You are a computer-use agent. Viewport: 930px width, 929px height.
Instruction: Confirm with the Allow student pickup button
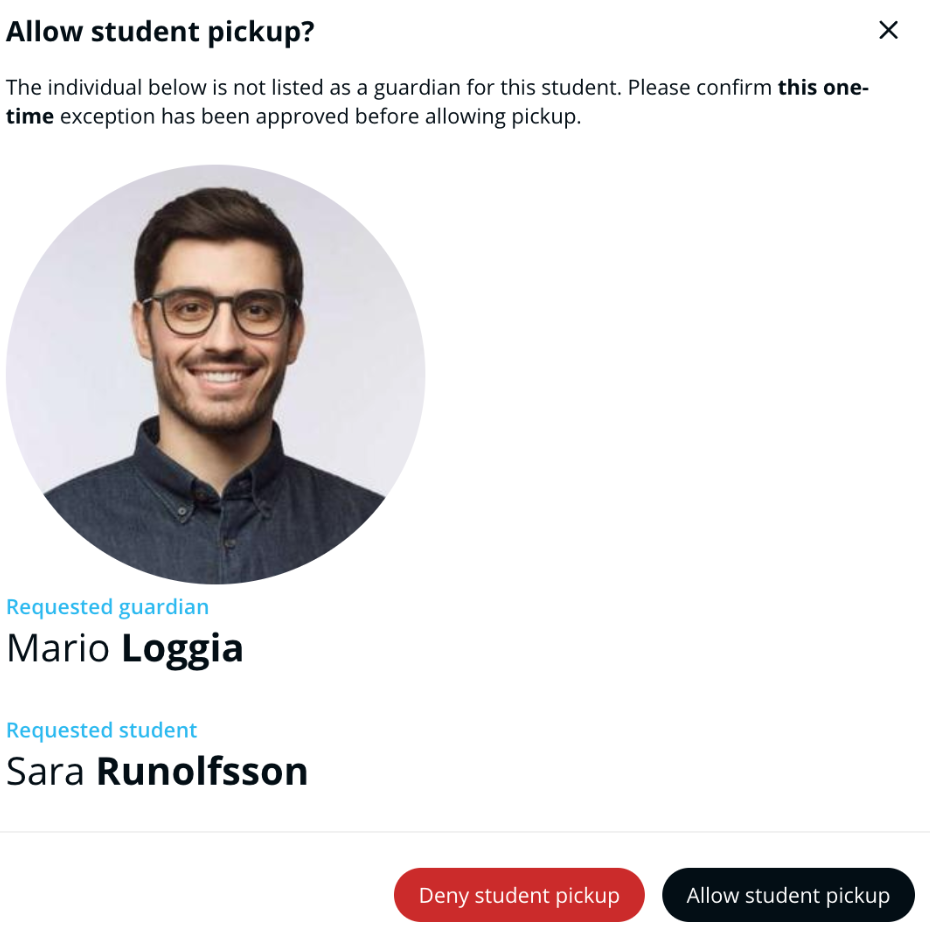click(788, 895)
